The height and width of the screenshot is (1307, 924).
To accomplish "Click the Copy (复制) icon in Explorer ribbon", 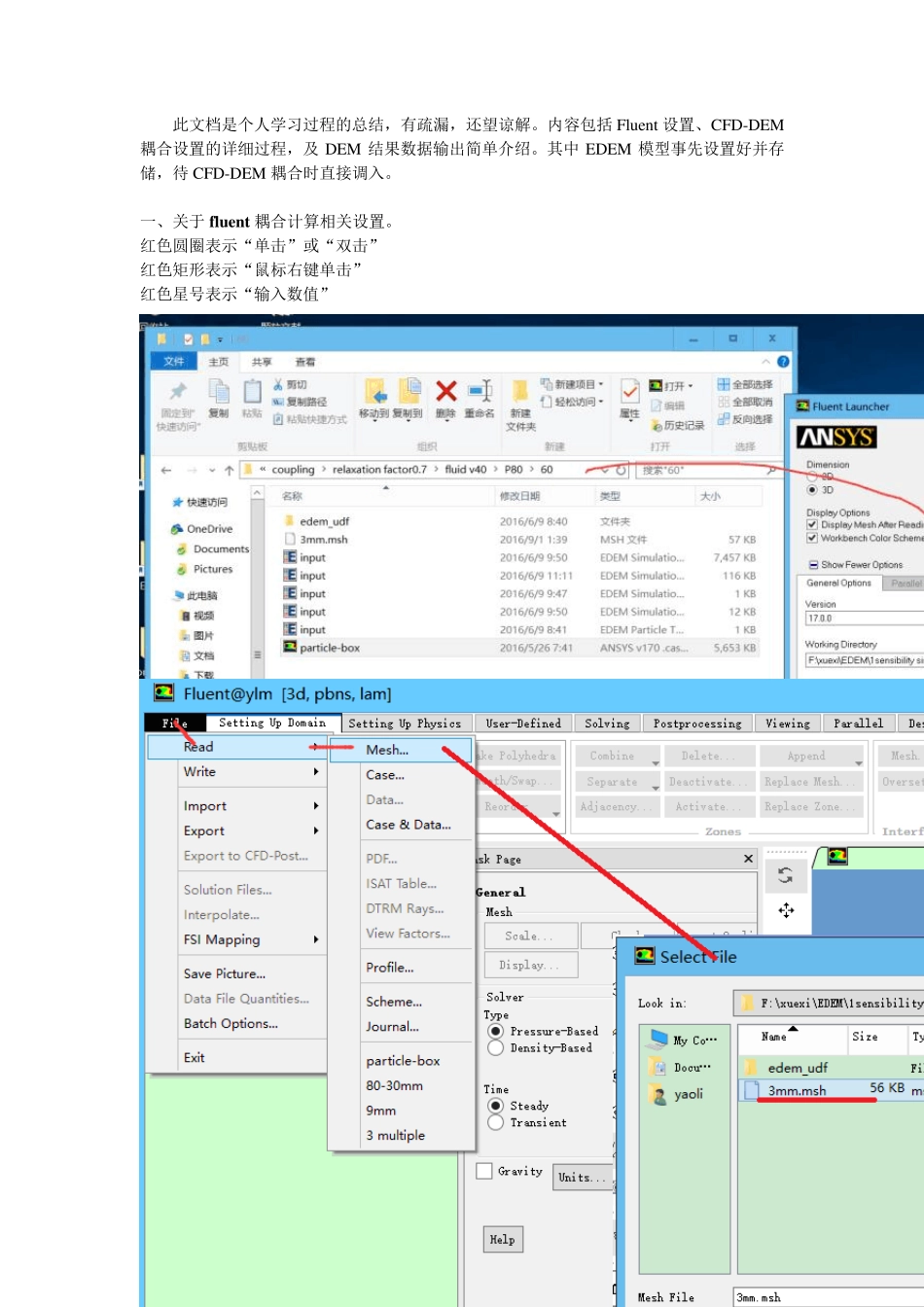I will [219, 391].
